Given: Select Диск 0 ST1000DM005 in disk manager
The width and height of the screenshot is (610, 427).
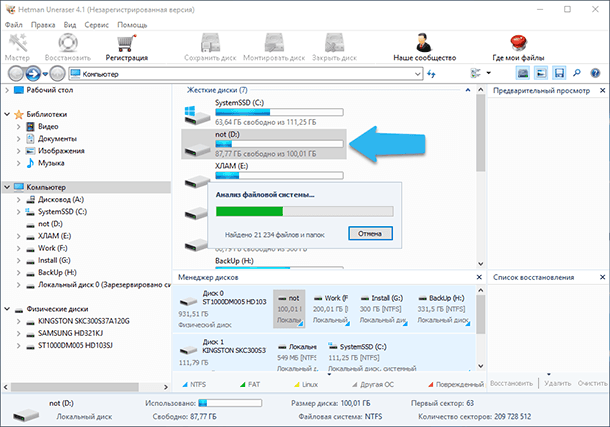Looking at the screenshot, I should click(223, 308).
